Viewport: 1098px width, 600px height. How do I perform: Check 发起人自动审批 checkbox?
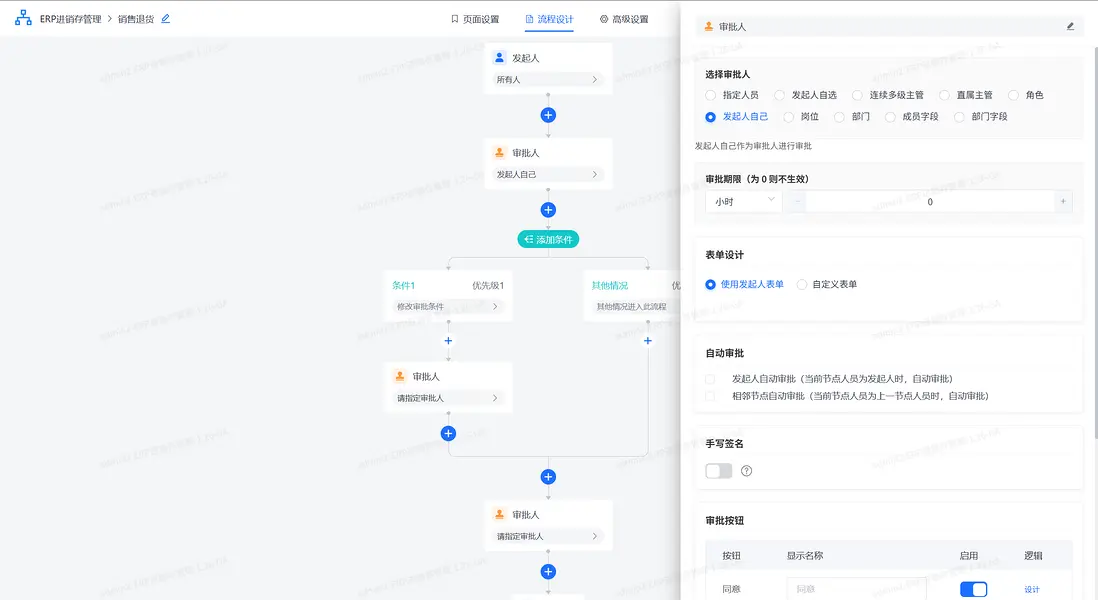[x=710, y=379]
